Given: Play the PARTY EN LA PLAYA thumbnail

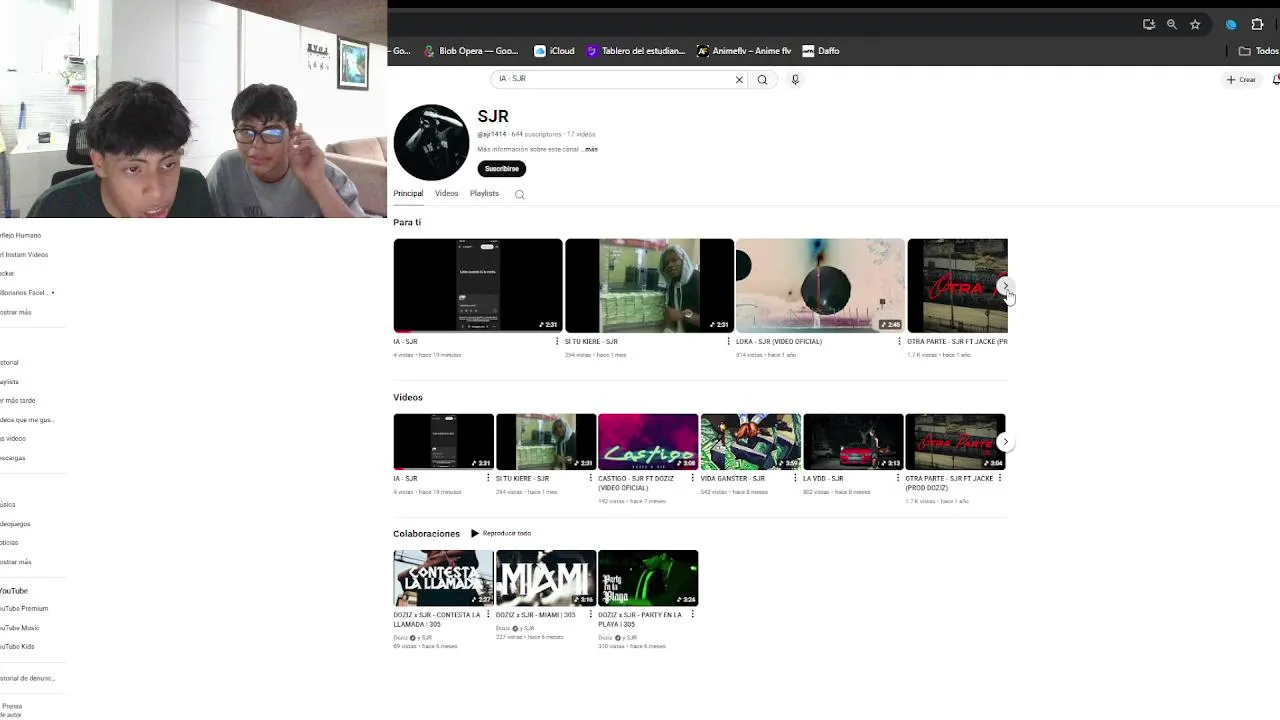Looking at the screenshot, I should click(x=648, y=578).
